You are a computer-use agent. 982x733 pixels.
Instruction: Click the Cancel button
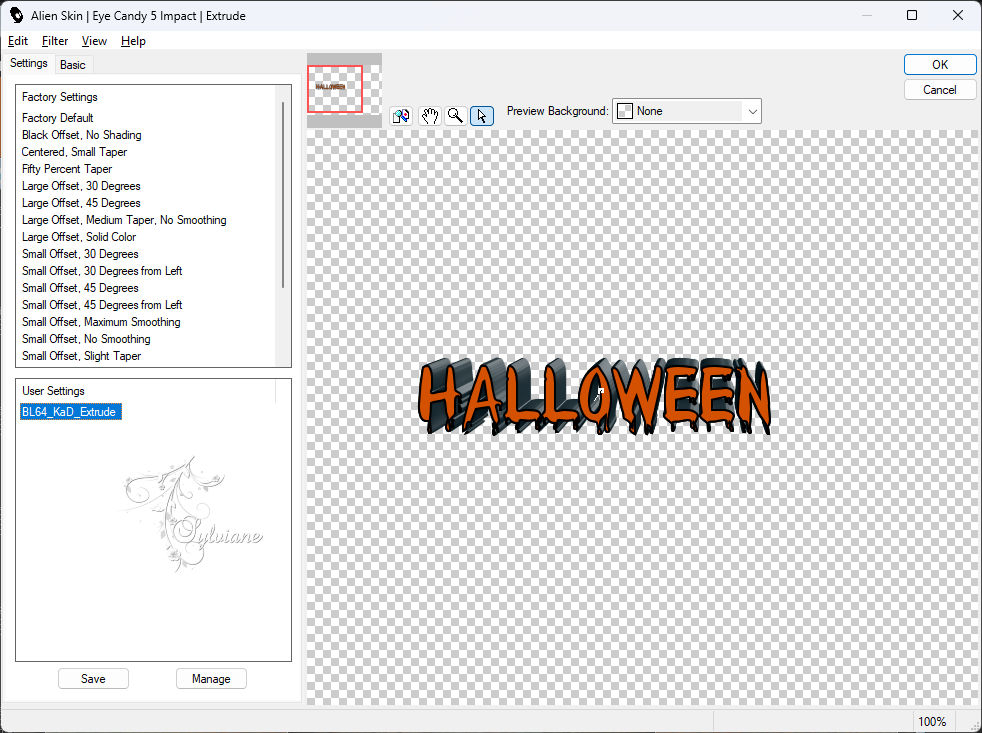coord(939,90)
